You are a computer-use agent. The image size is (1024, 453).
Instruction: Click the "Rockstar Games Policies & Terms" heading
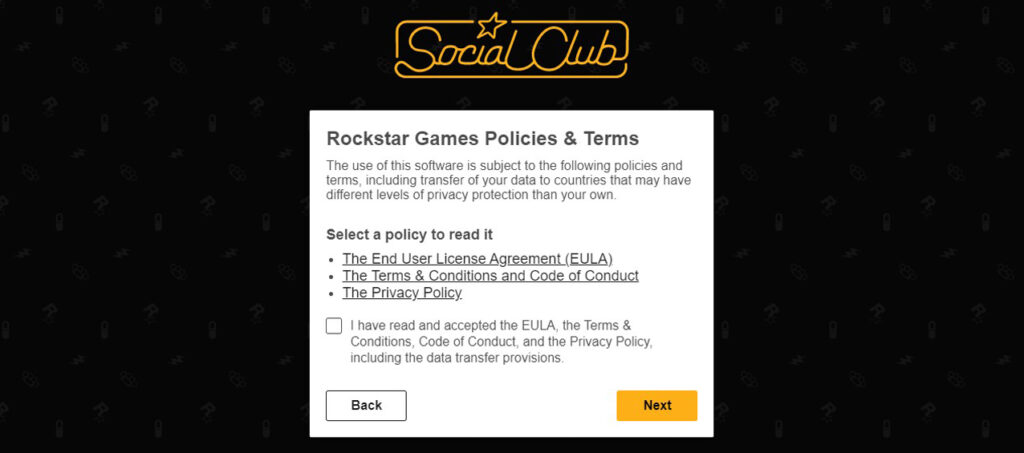pos(482,138)
